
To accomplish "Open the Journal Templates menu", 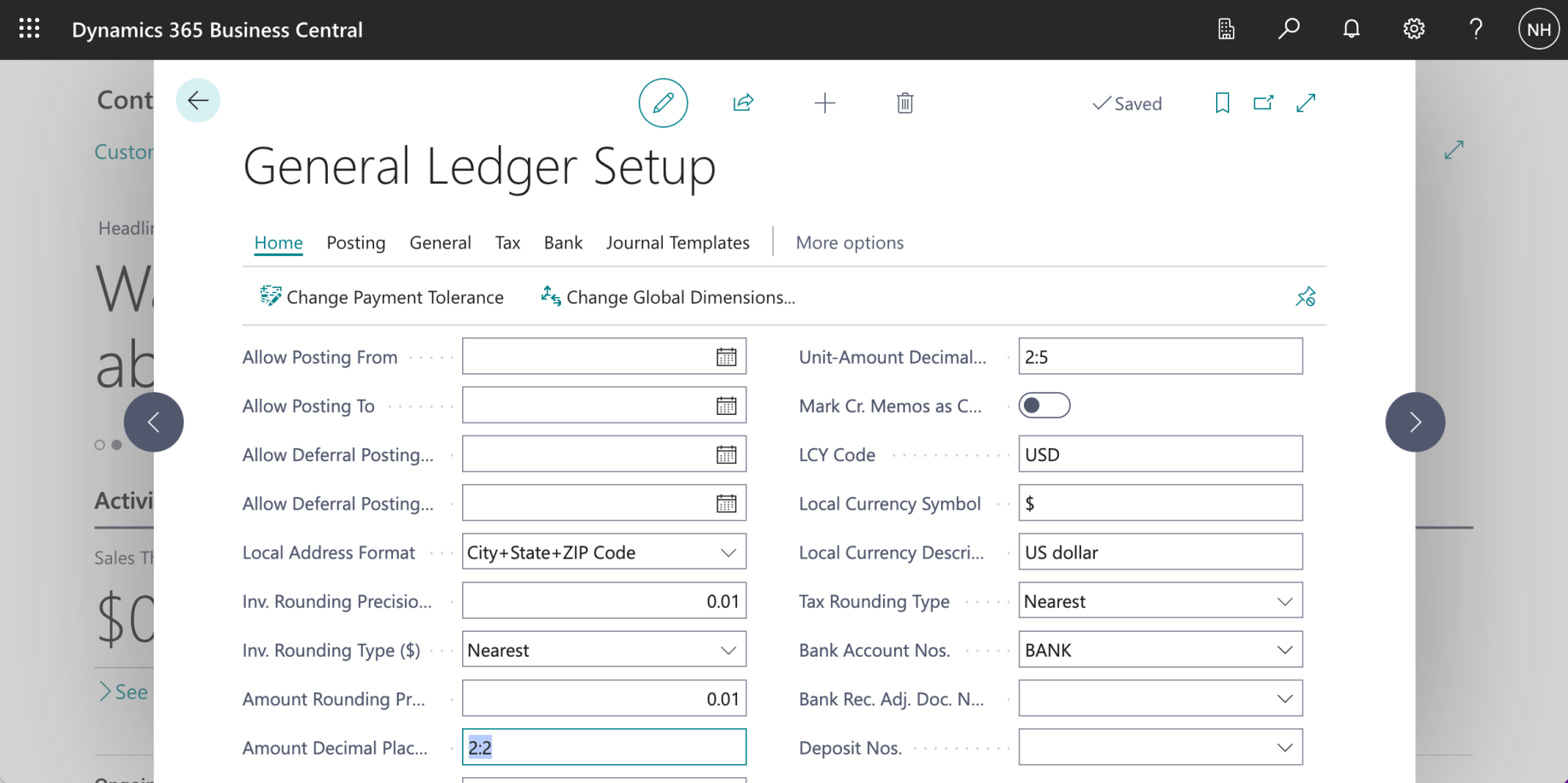I will (678, 242).
